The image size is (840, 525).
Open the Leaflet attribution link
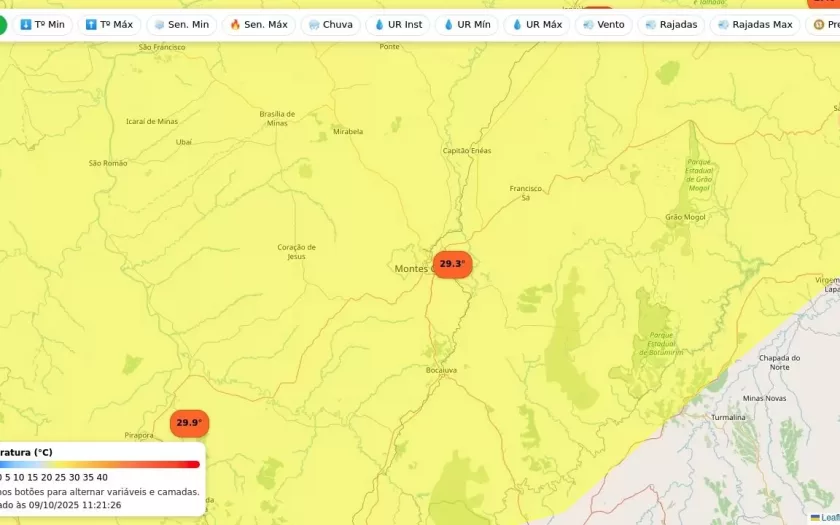click(828, 517)
